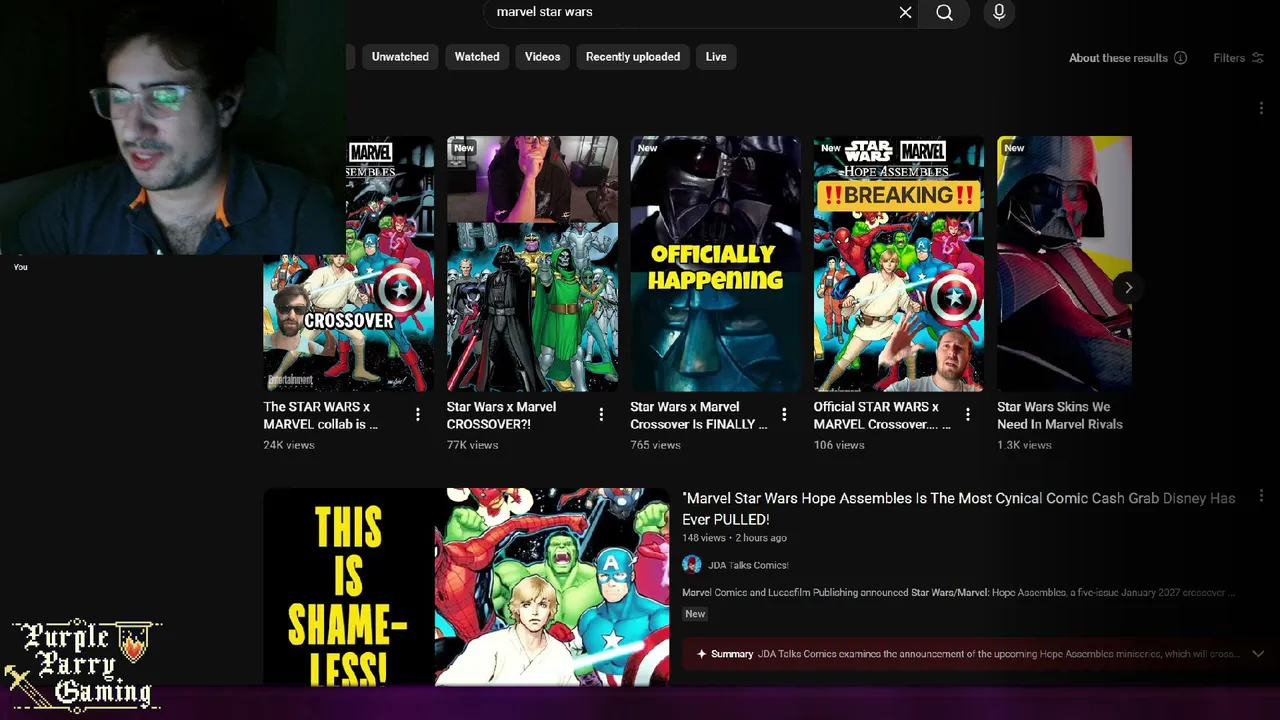Open 'The STAR WARS x MARVEL collab is ...' short title
The image size is (1280, 720).
click(x=321, y=415)
